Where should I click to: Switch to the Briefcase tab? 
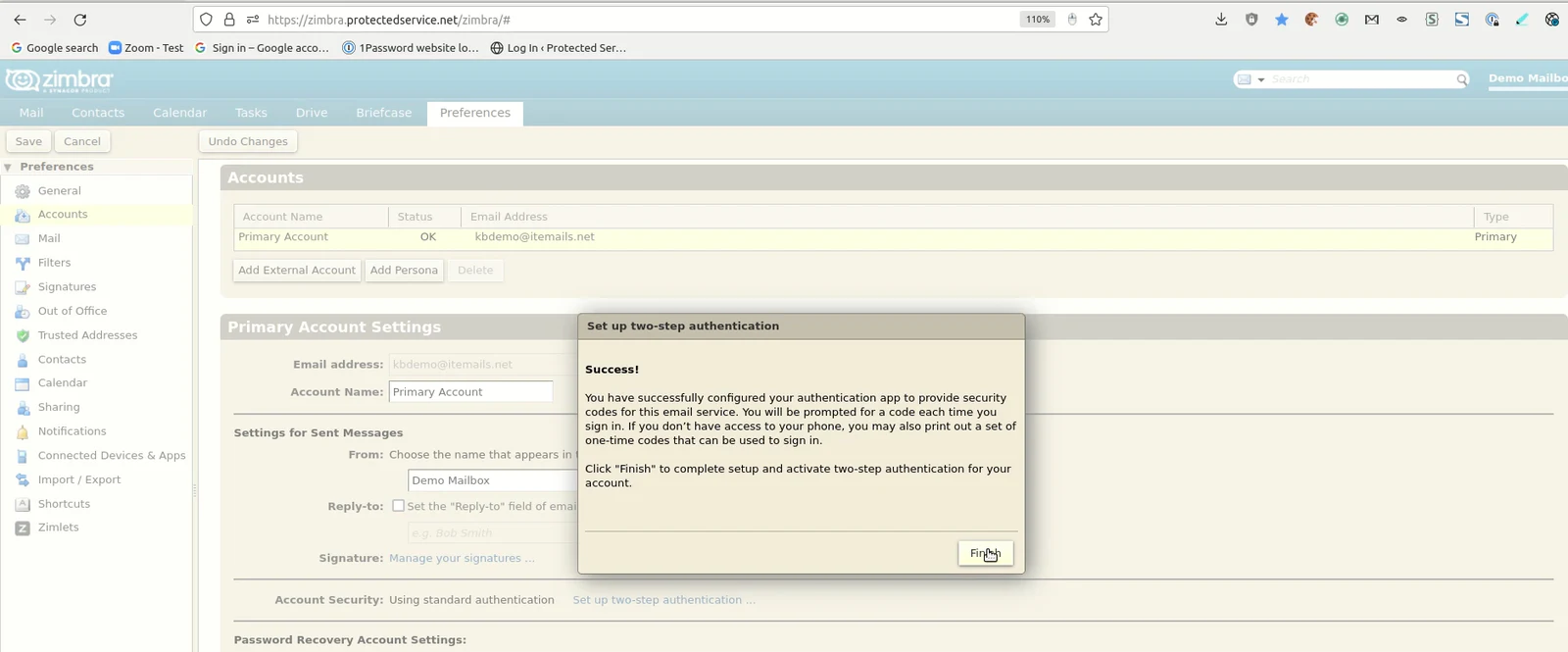[x=383, y=113]
